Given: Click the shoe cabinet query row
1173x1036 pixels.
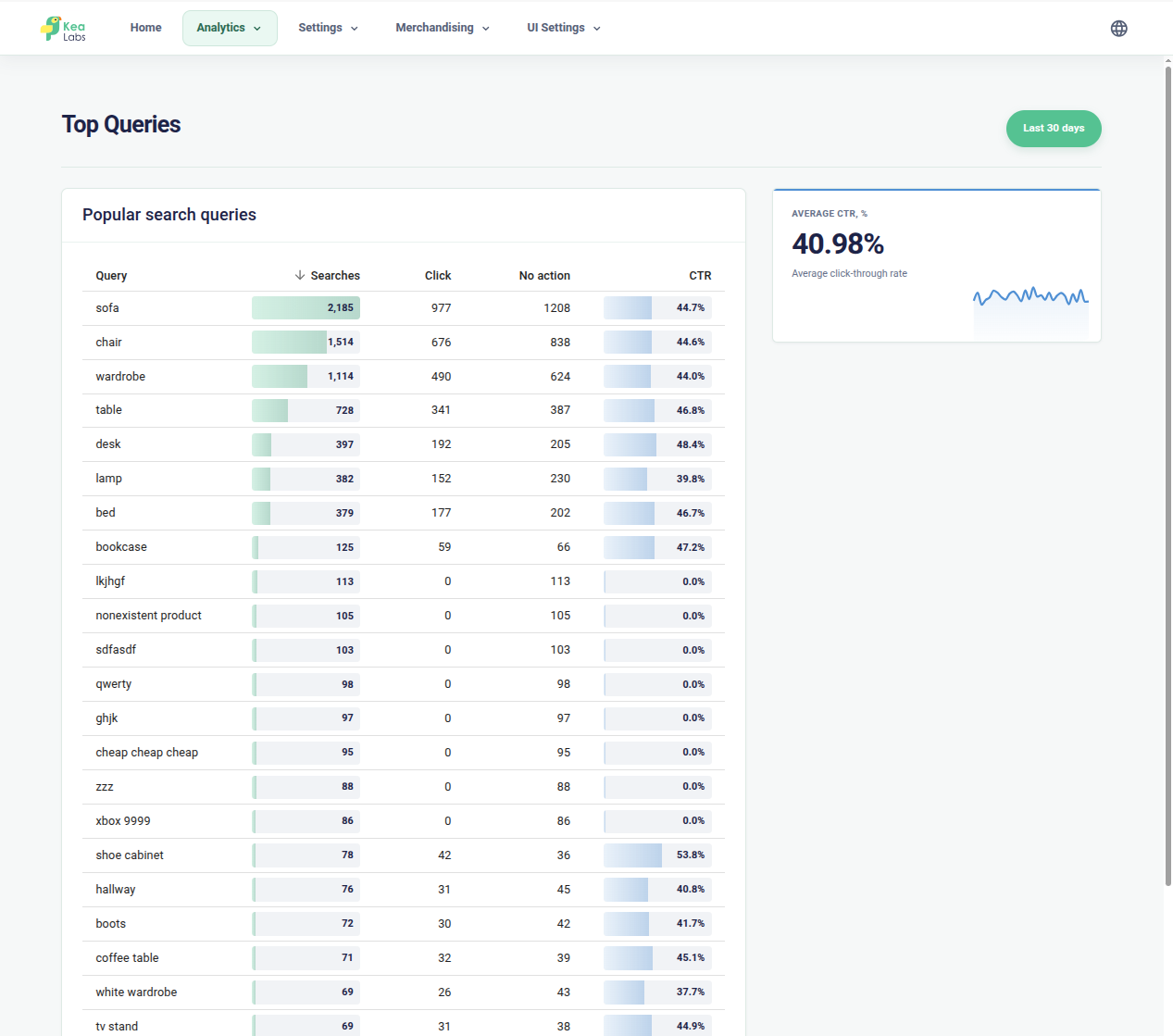Looking at the screenshot, I should 404,855.
